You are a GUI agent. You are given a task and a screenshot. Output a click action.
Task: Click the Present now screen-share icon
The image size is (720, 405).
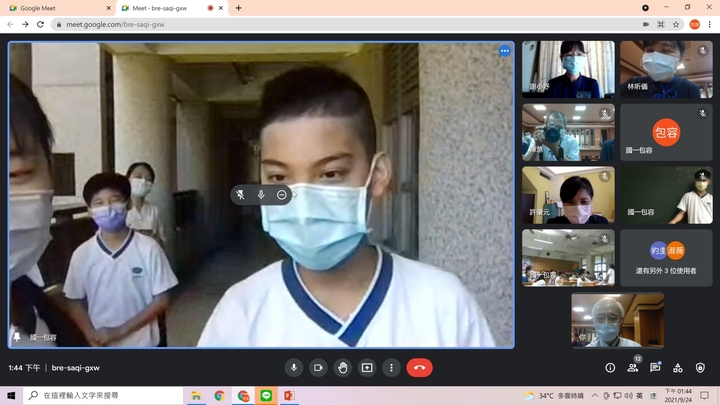367,367
